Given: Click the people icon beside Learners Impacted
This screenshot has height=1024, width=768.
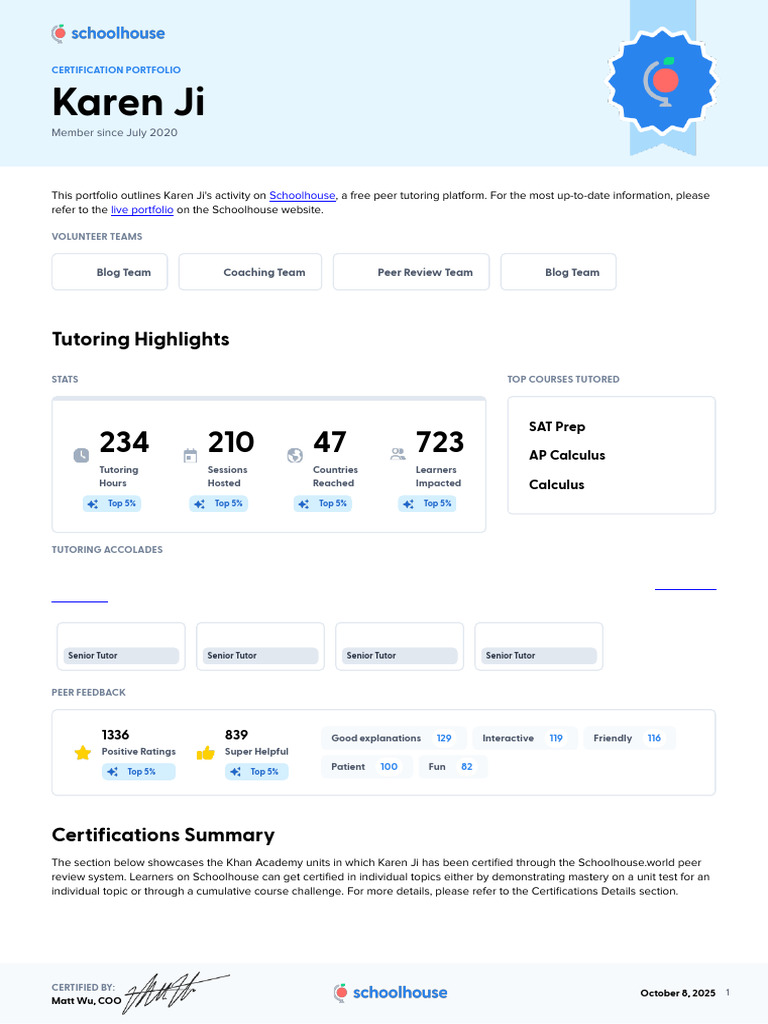Looking at the screenshot, I should pos(398,454).
